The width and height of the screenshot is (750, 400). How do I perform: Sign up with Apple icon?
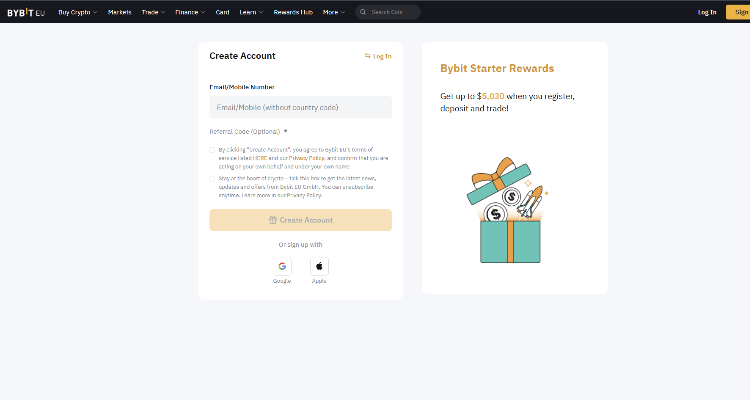pyautogui.click(x=319, y=266)
